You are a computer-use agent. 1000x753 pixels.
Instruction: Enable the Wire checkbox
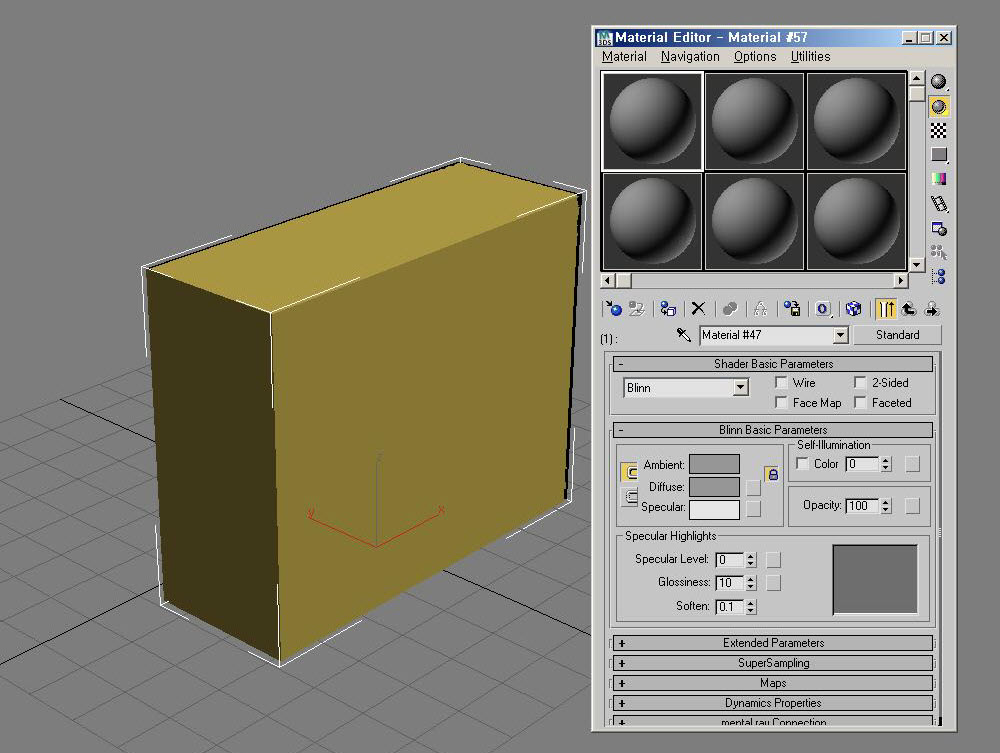(781, 383)
